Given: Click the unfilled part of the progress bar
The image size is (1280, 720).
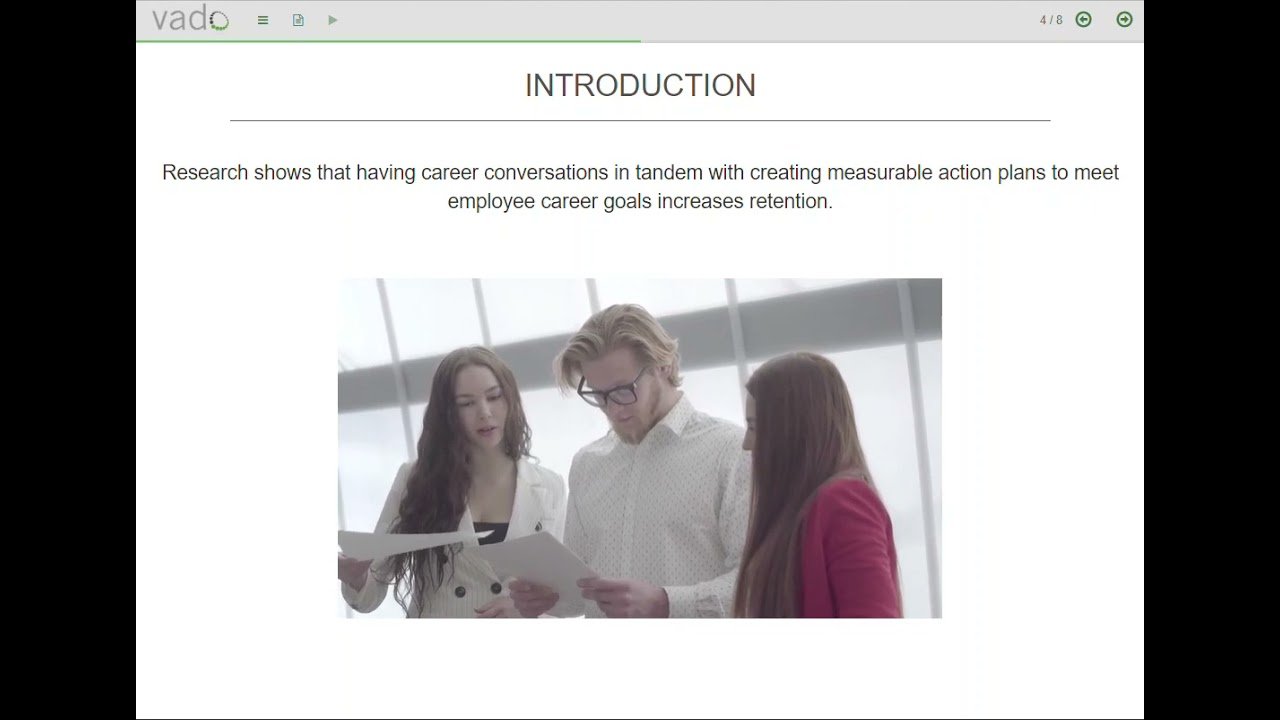Looking at the screenshot, I should pyautogui.click(x=890, y=41).
